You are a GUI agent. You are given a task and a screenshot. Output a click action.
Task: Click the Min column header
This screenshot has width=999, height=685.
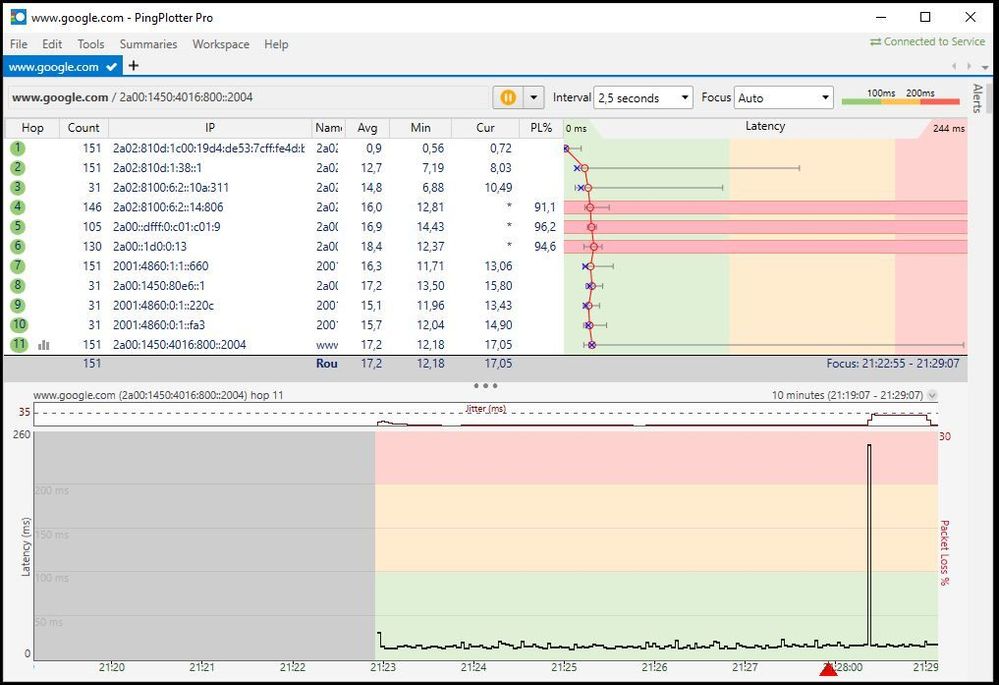click(420, 127)
